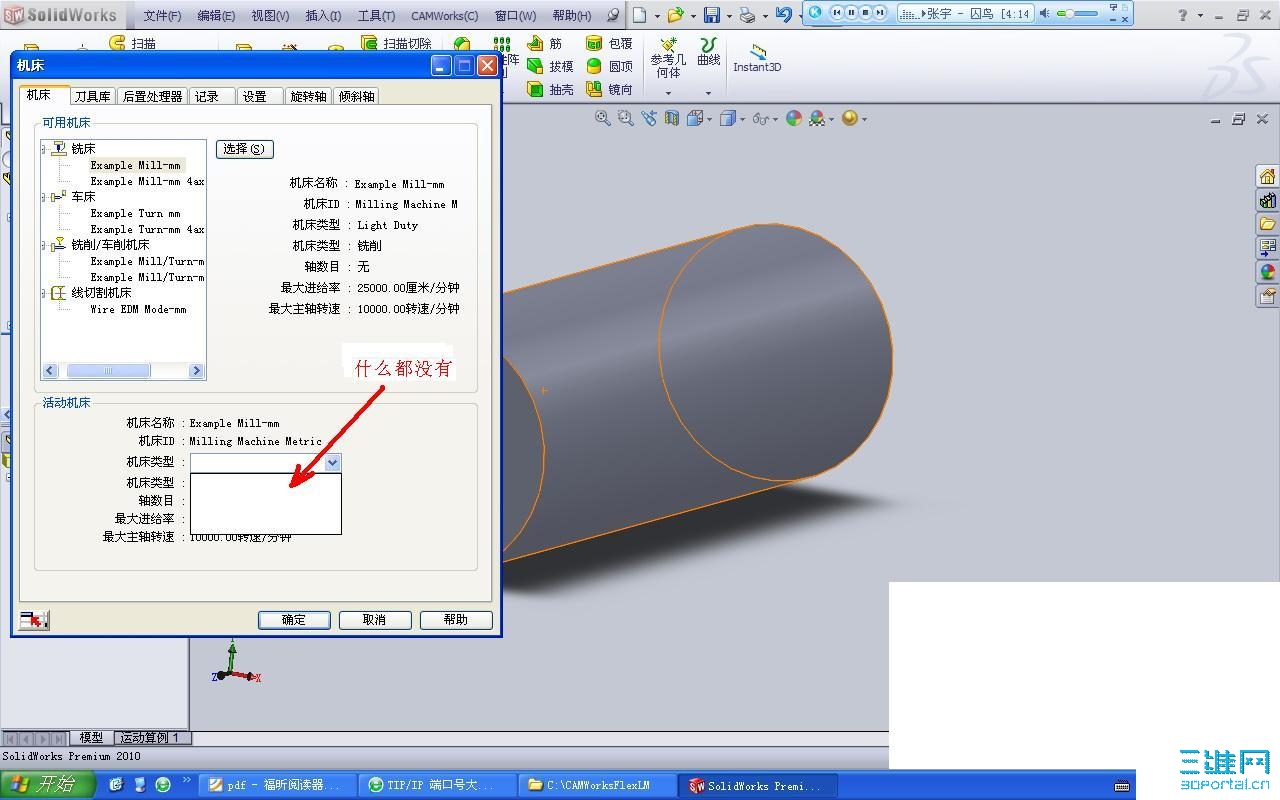Click the Open folder icon
Image resolution: width=1280 pixels, height=800 pixels.
(x=675, y=15)
